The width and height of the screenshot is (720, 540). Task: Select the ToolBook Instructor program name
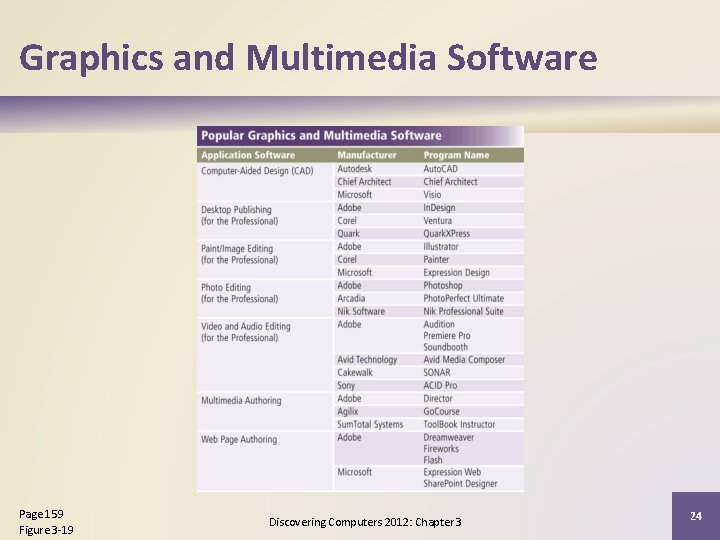459,424
